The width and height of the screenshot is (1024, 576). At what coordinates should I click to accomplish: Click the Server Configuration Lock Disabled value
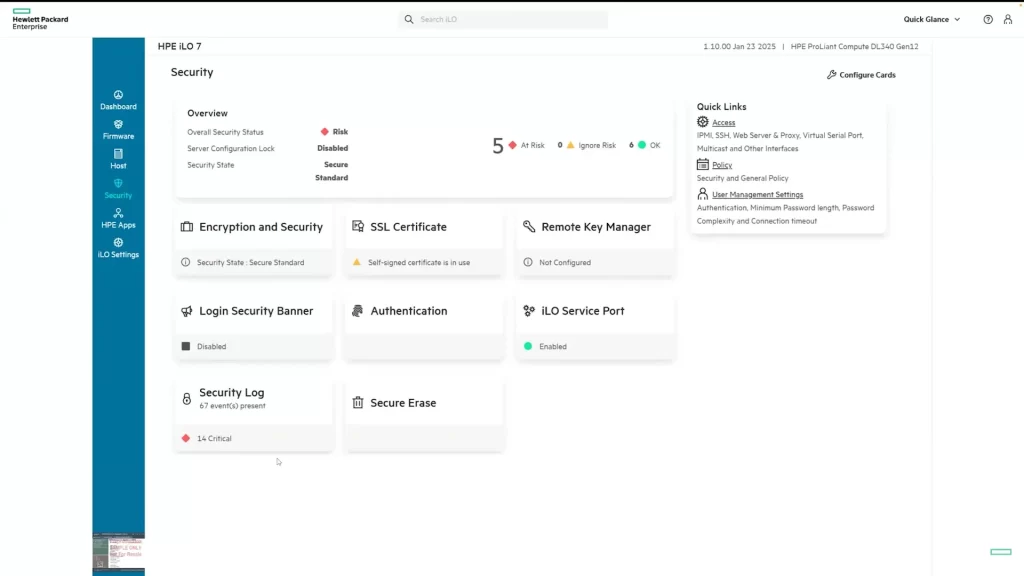[332, 148]
